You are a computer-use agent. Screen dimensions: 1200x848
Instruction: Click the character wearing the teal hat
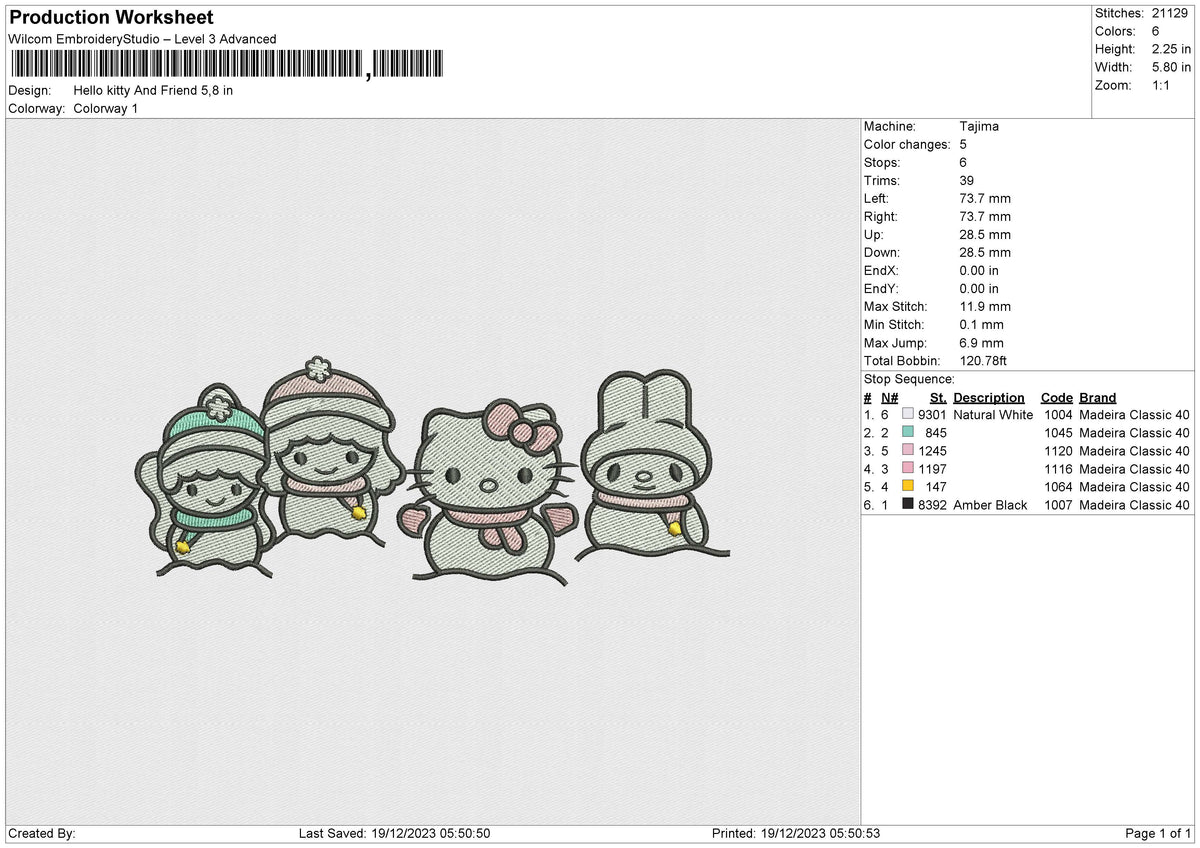pos(206,481)
